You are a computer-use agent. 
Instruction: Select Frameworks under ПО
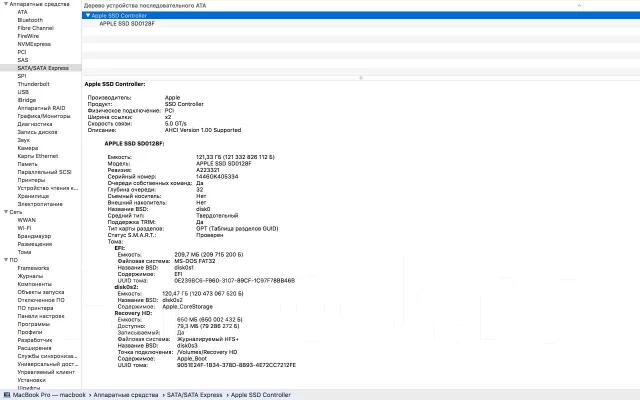(x=33, y=268)
